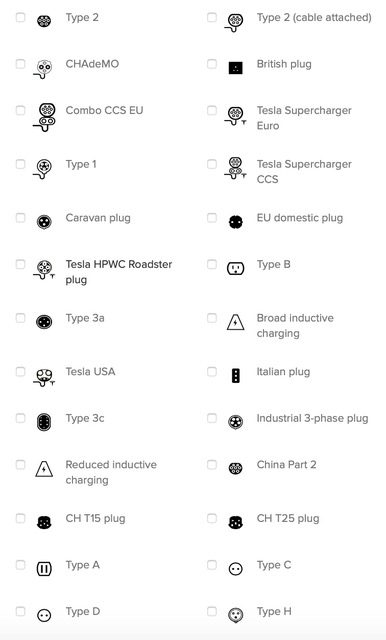The width and height of the screenshot is (386, 640).
Task: Click the Industrial 3-phase plug label
Action: click(x=312, y=418)
